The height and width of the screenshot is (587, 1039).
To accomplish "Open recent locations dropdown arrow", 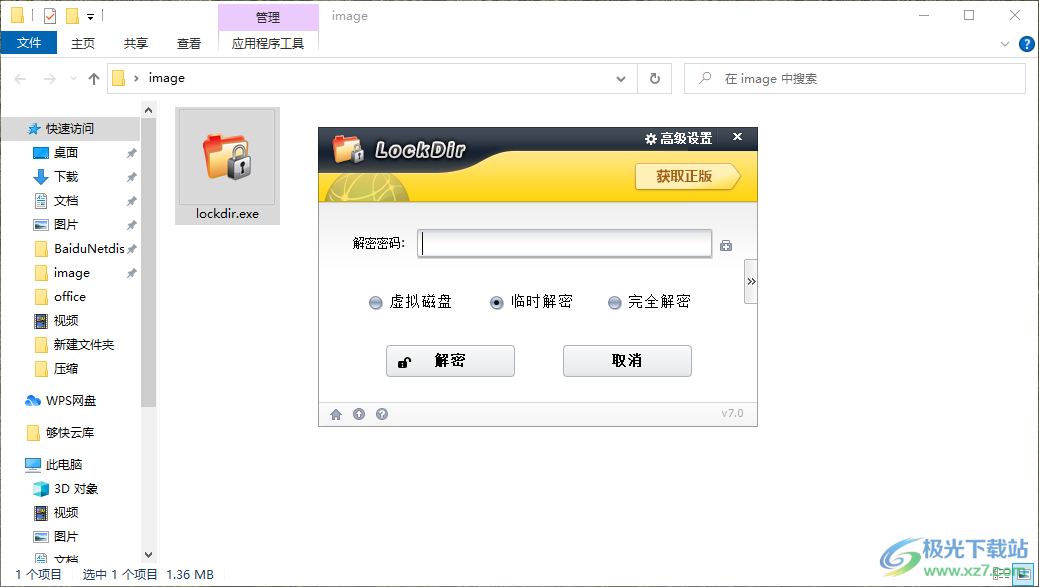I will tap(73, 79).
